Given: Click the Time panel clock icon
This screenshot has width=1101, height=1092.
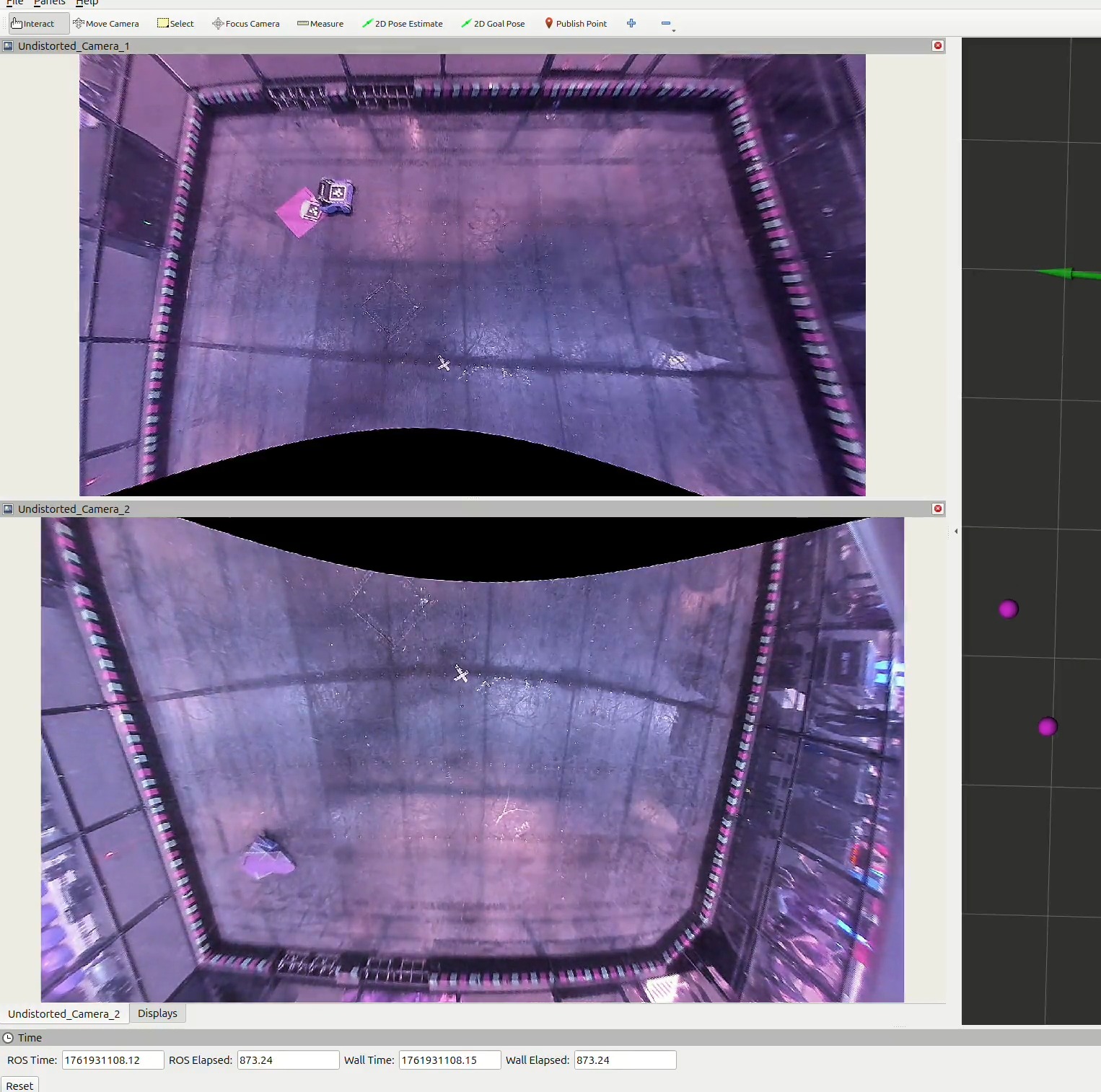Looking at the screenshot, I should click(x=8, y=1038).
